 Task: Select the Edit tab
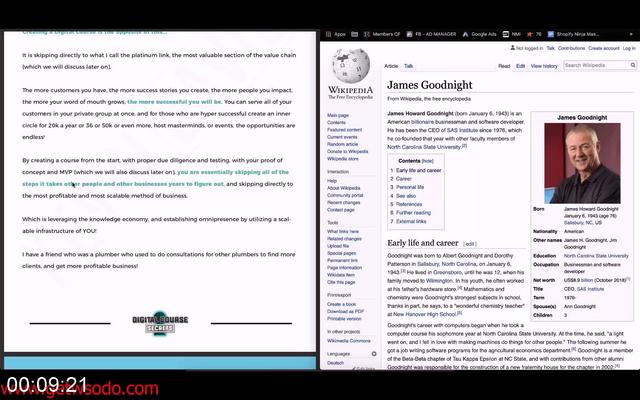click(520, 66)
